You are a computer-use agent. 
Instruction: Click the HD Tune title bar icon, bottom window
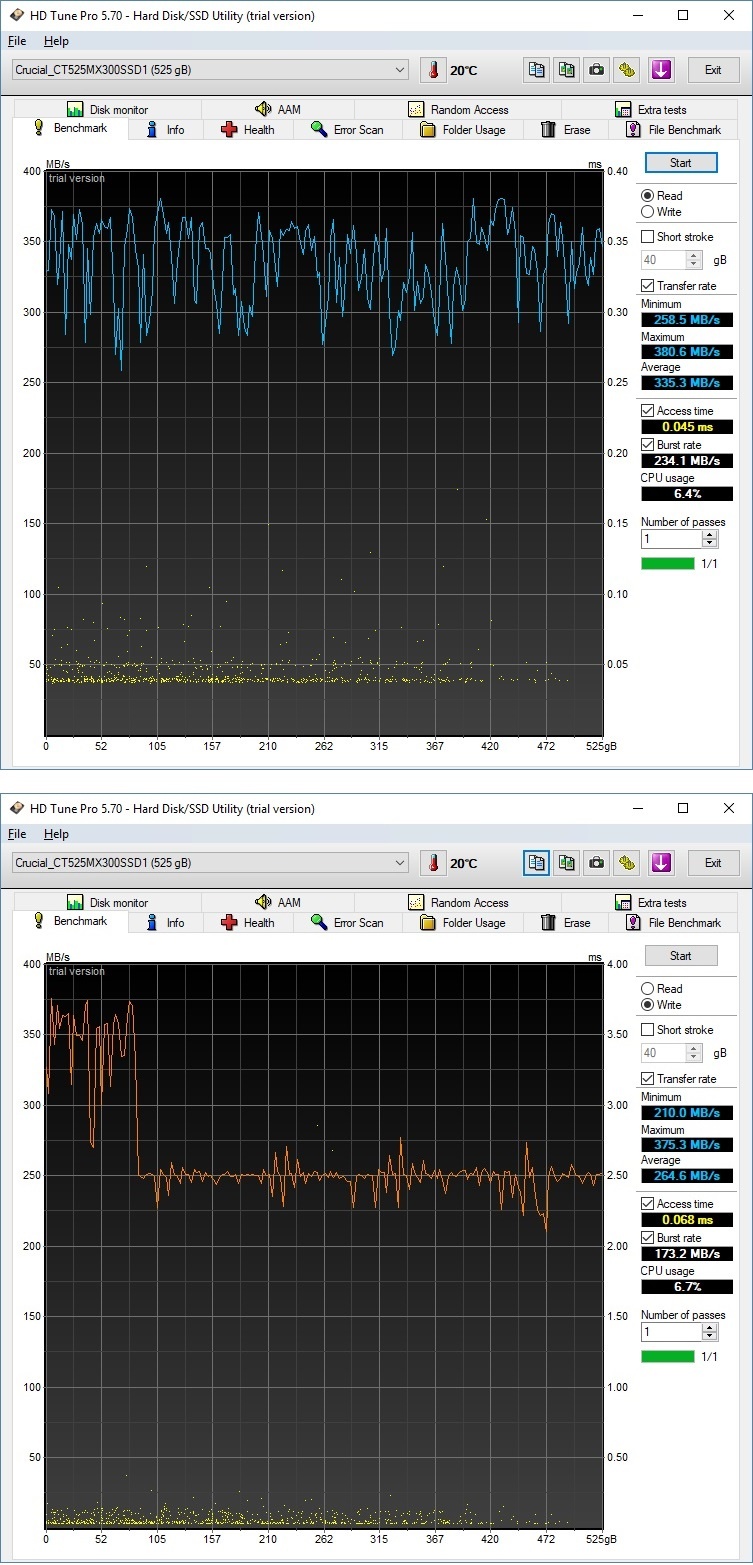click(x=17, y=809)
